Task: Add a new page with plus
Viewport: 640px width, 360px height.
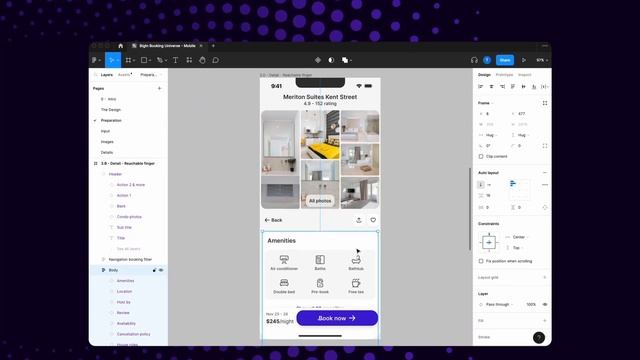Action: (x=160, y=88)
